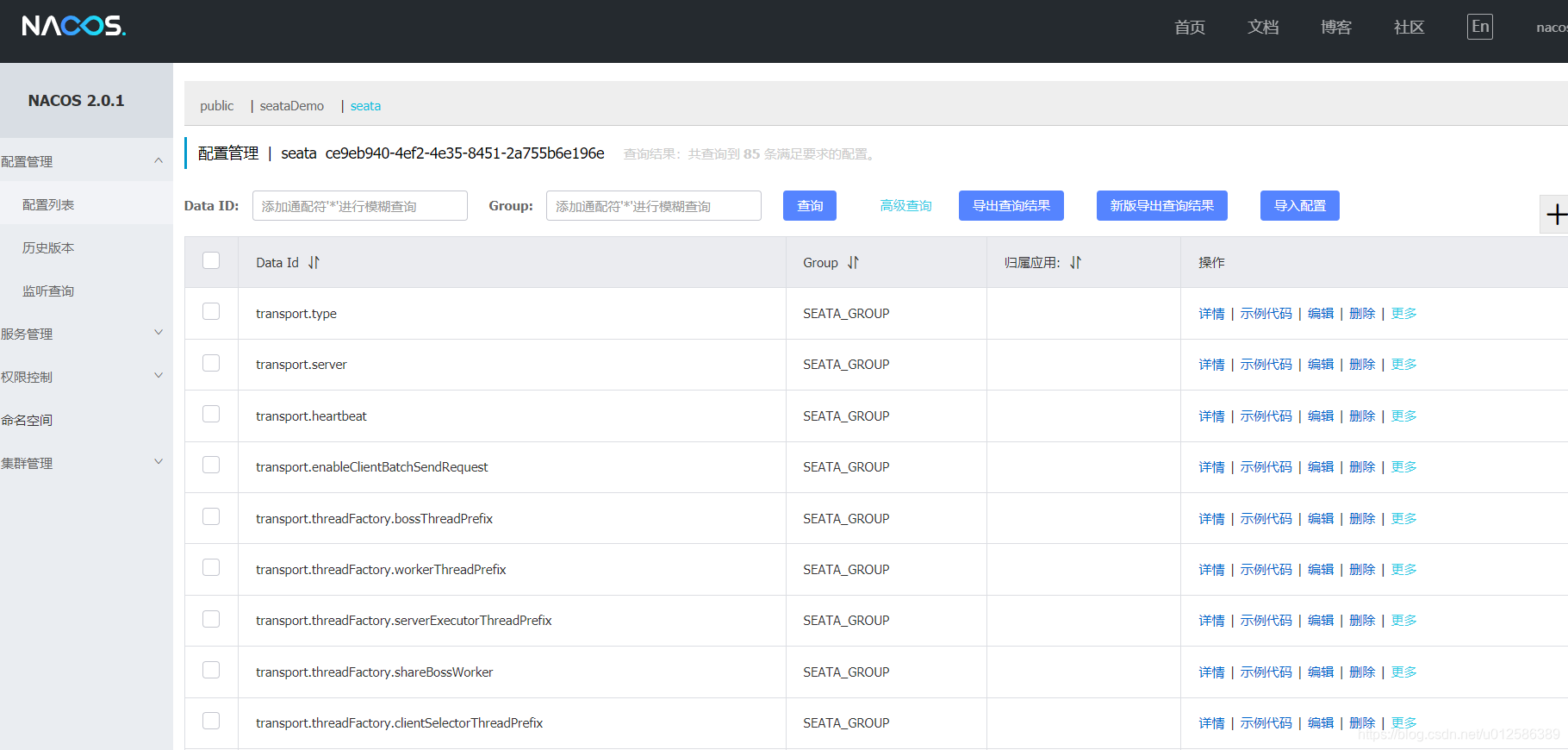Check the transport.type row checkbox
The image size is (1568, 750).
[211, 311]
